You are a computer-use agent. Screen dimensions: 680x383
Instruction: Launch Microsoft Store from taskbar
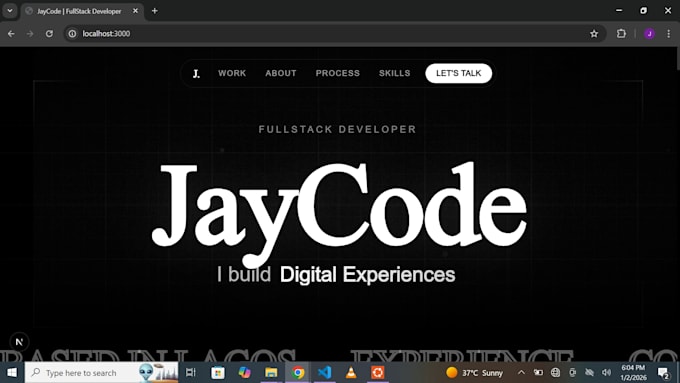(218, 373)
